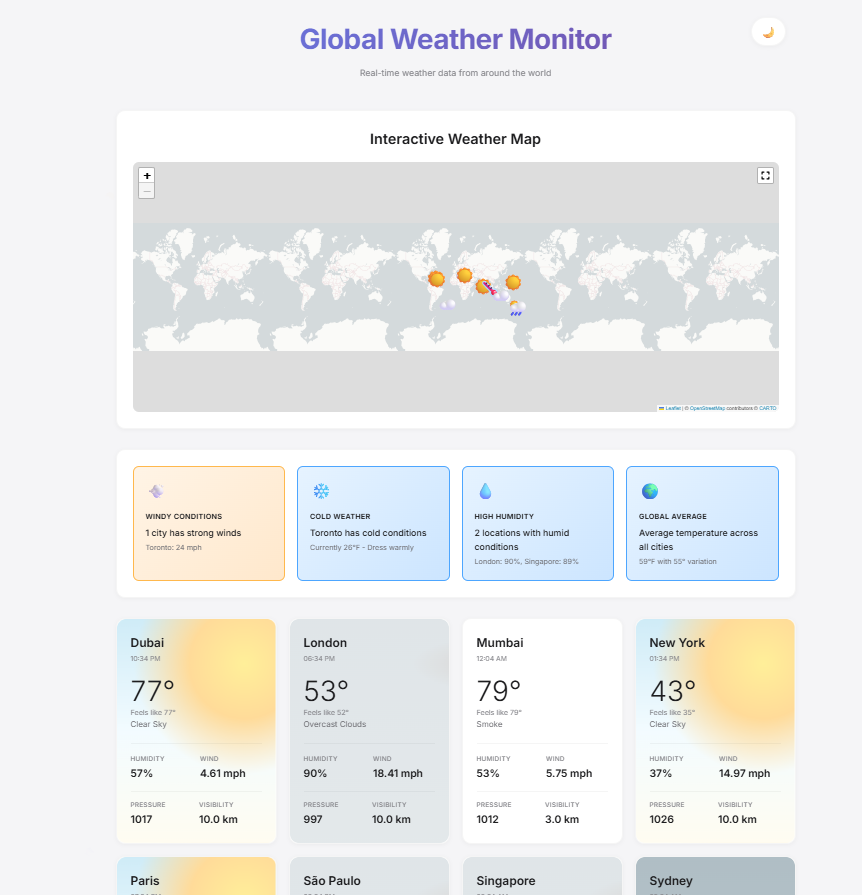Click New York's pressure value 1026

click(662, 819)
